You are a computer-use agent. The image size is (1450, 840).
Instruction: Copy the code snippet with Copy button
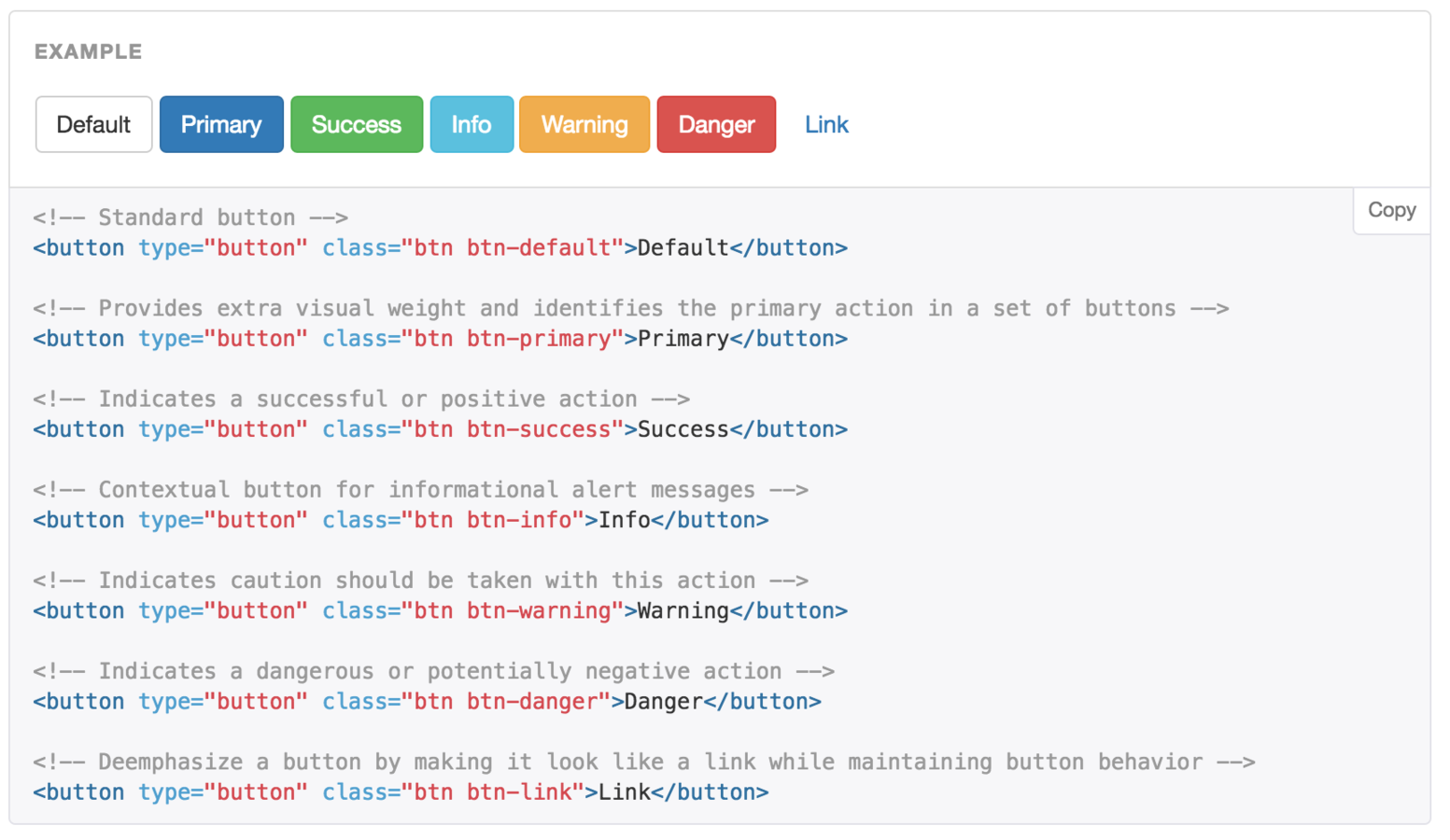(x=1391, y=210)
